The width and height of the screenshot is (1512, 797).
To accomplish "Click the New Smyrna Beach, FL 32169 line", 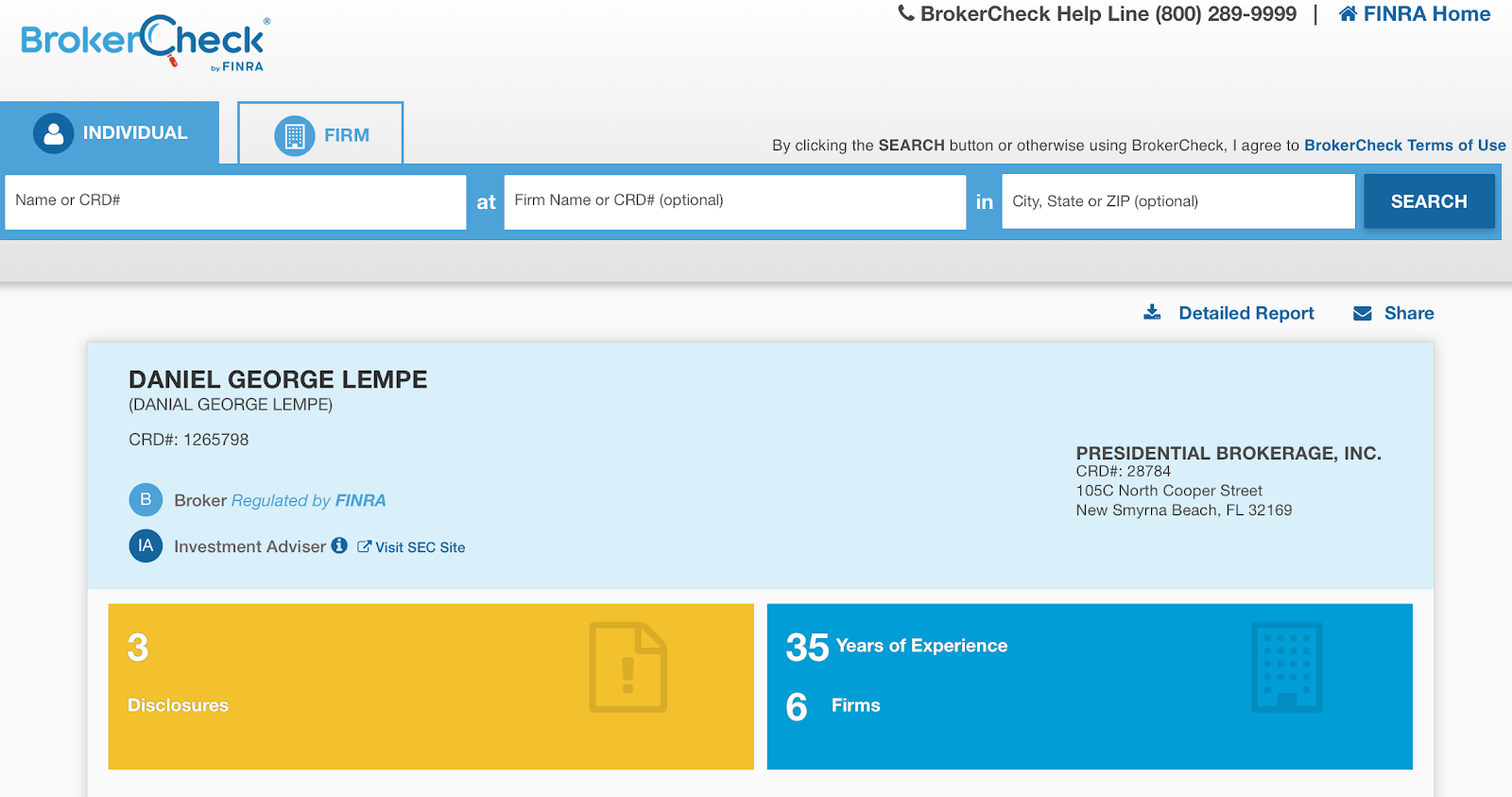I will point(1183,511).
